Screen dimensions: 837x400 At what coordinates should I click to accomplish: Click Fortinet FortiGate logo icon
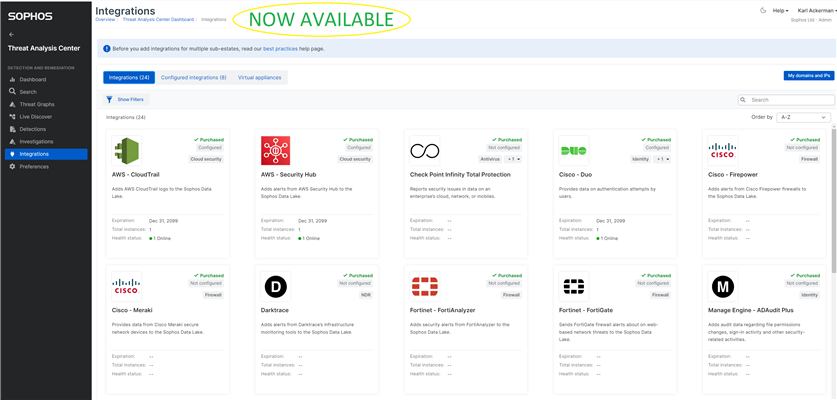point(574,287)
